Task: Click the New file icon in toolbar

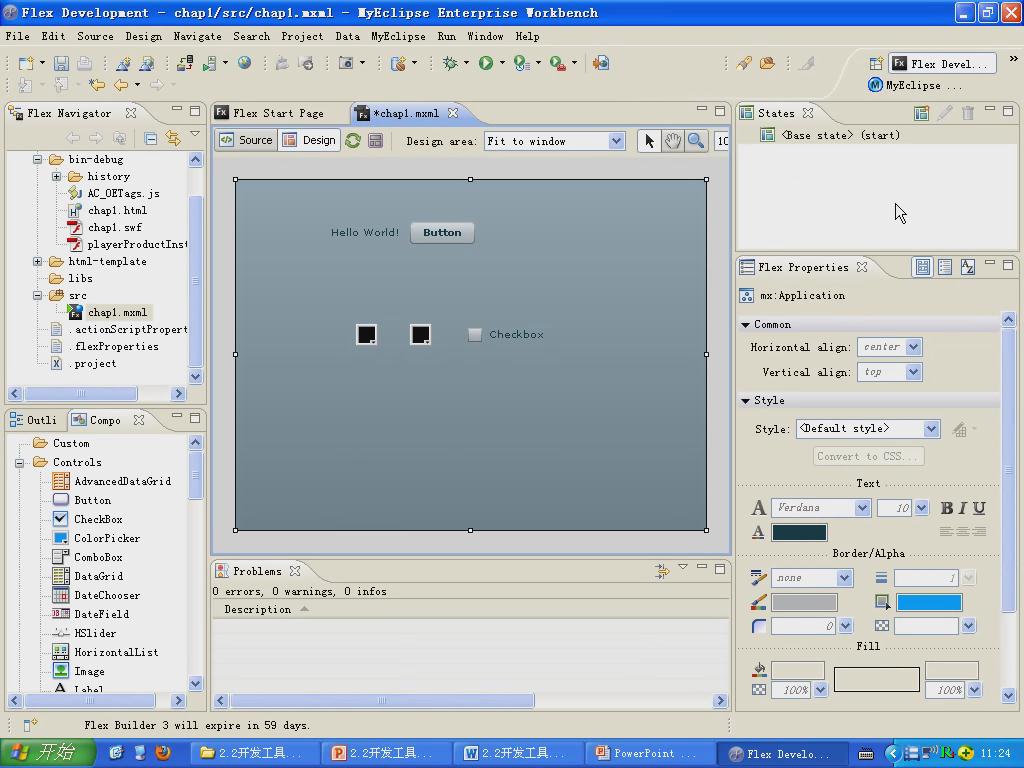Action: (x=26, y=63)
